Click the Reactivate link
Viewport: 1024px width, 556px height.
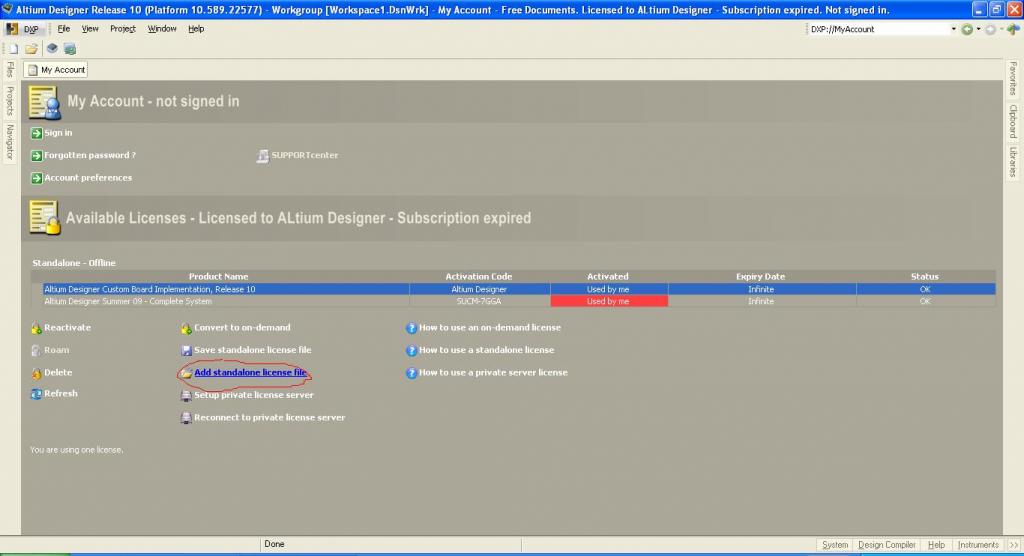pos(67,327)
